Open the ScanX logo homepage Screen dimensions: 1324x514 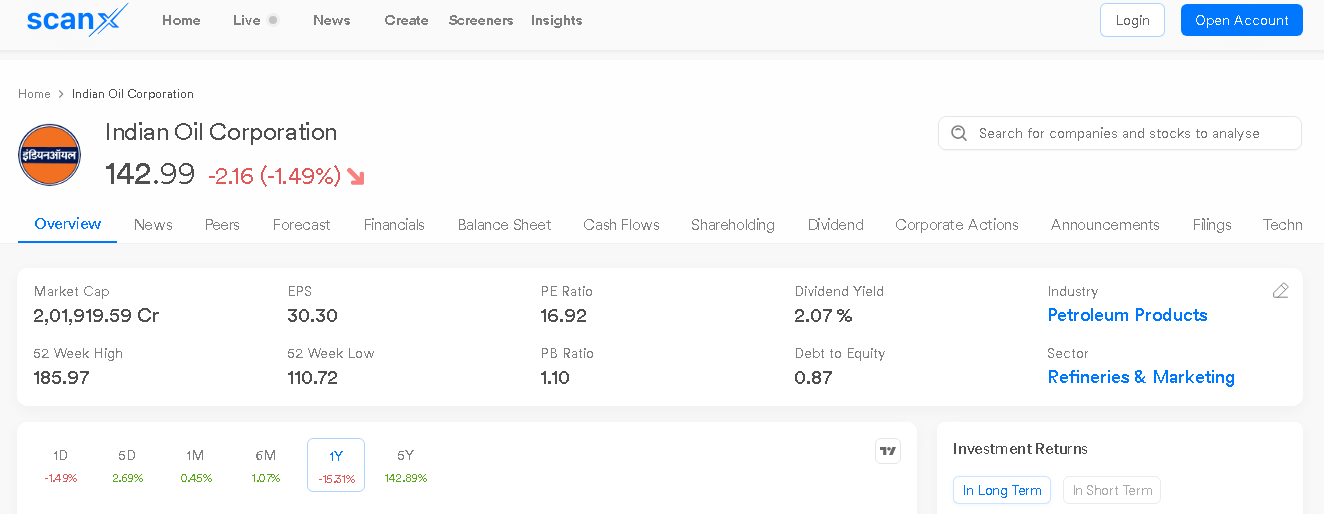coord(78,20)
